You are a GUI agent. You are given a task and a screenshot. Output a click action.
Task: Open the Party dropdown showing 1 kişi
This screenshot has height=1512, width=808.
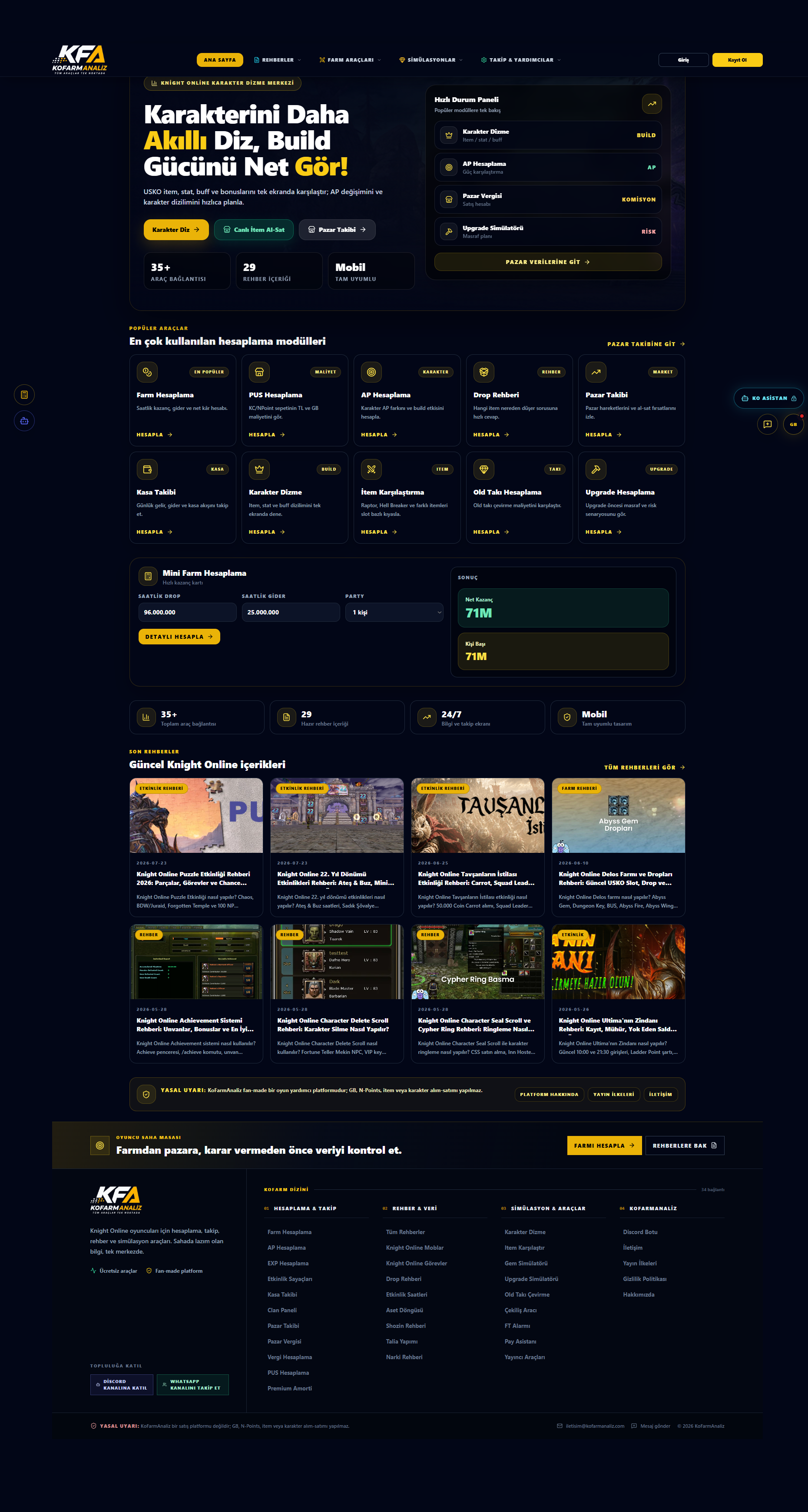coord(394,612)
